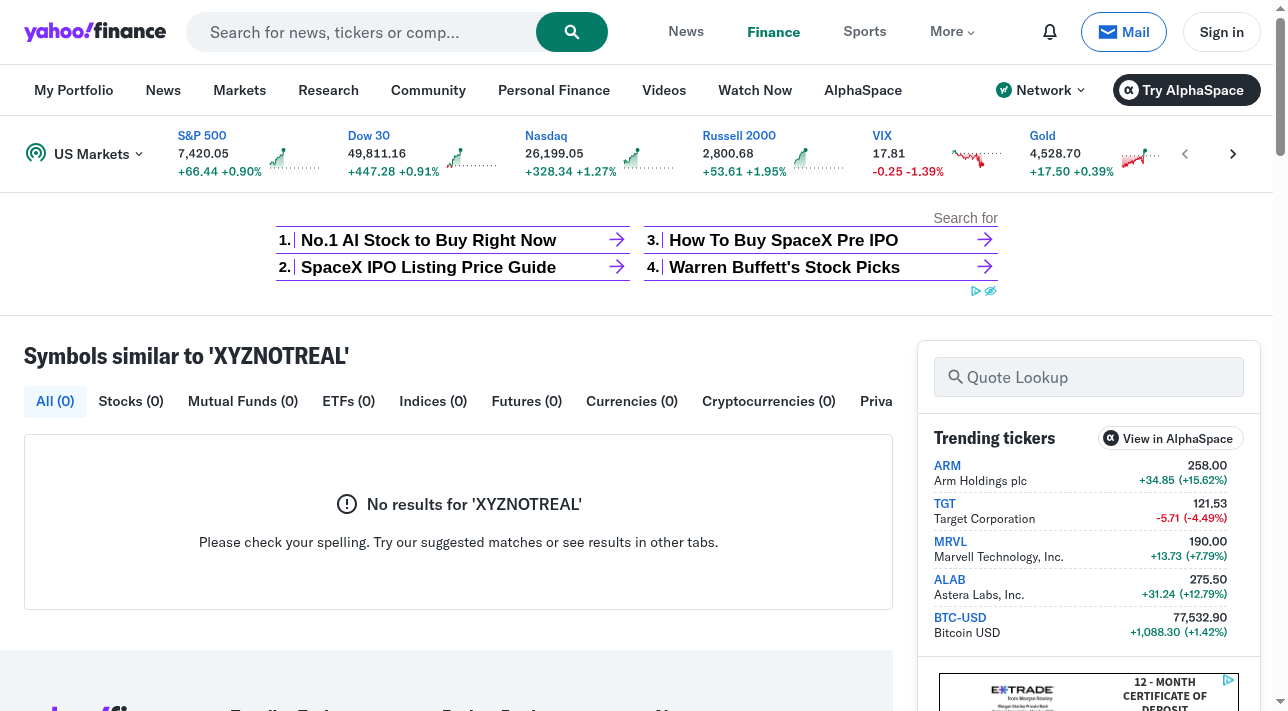This screenshot has width=1288, height=711.
Task: Show next market tickers arrow
Action: pos(1233,154)
